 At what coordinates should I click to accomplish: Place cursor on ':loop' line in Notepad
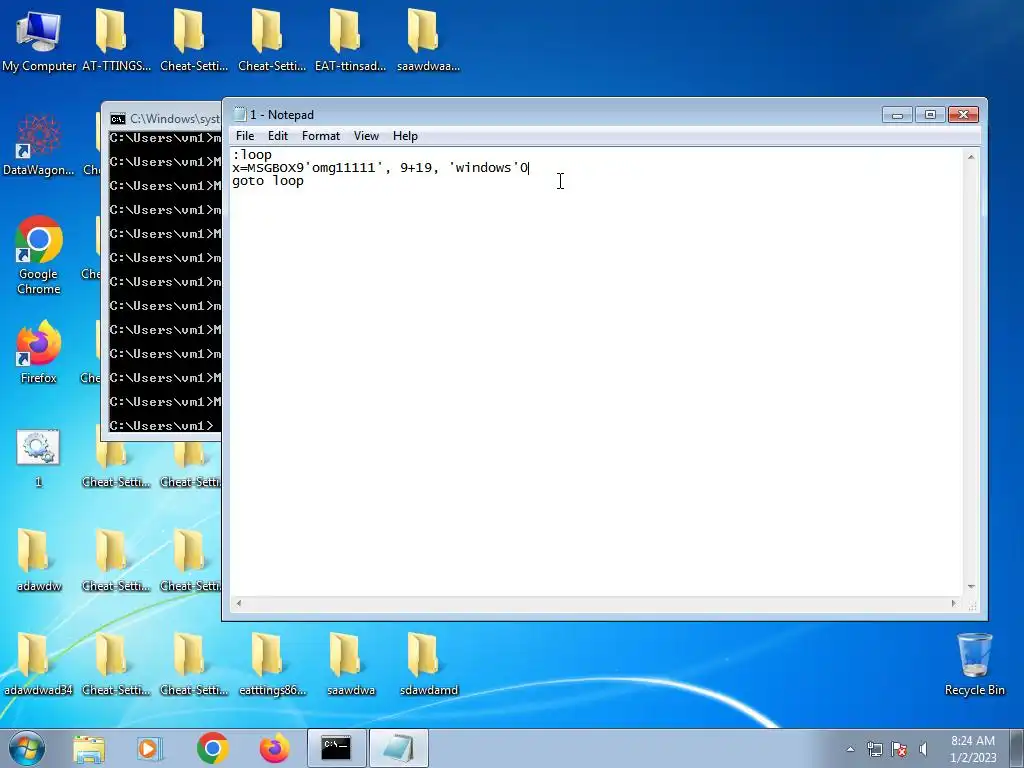tap(252, 155)
